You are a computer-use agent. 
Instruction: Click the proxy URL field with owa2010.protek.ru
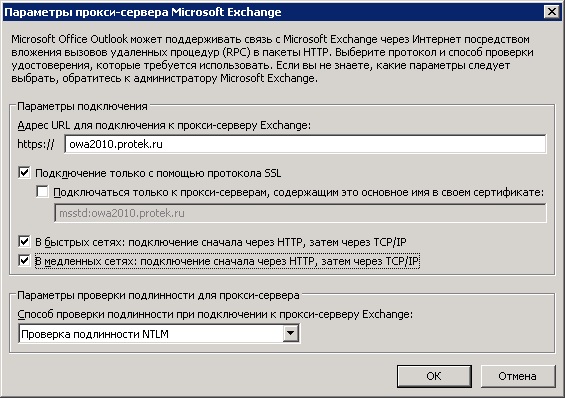(305, 144)
